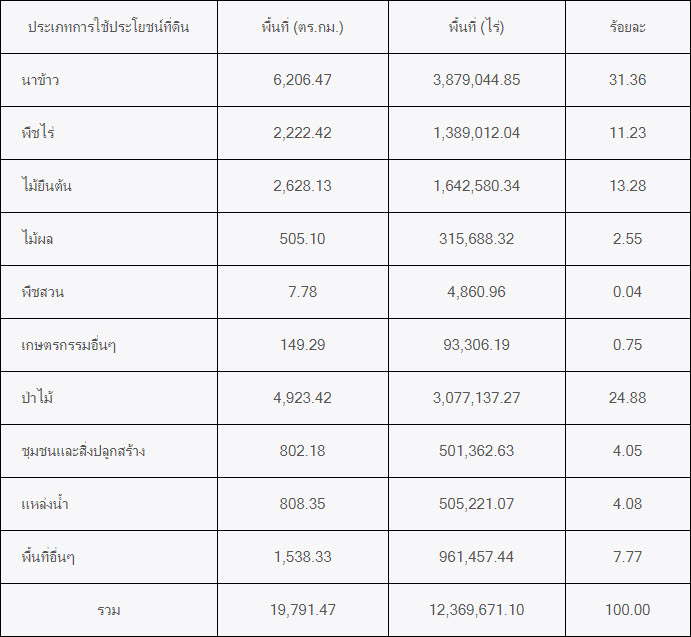Click the ไม้ยืนต้น row label
The image size is (691, 637).
pos(46,186)
